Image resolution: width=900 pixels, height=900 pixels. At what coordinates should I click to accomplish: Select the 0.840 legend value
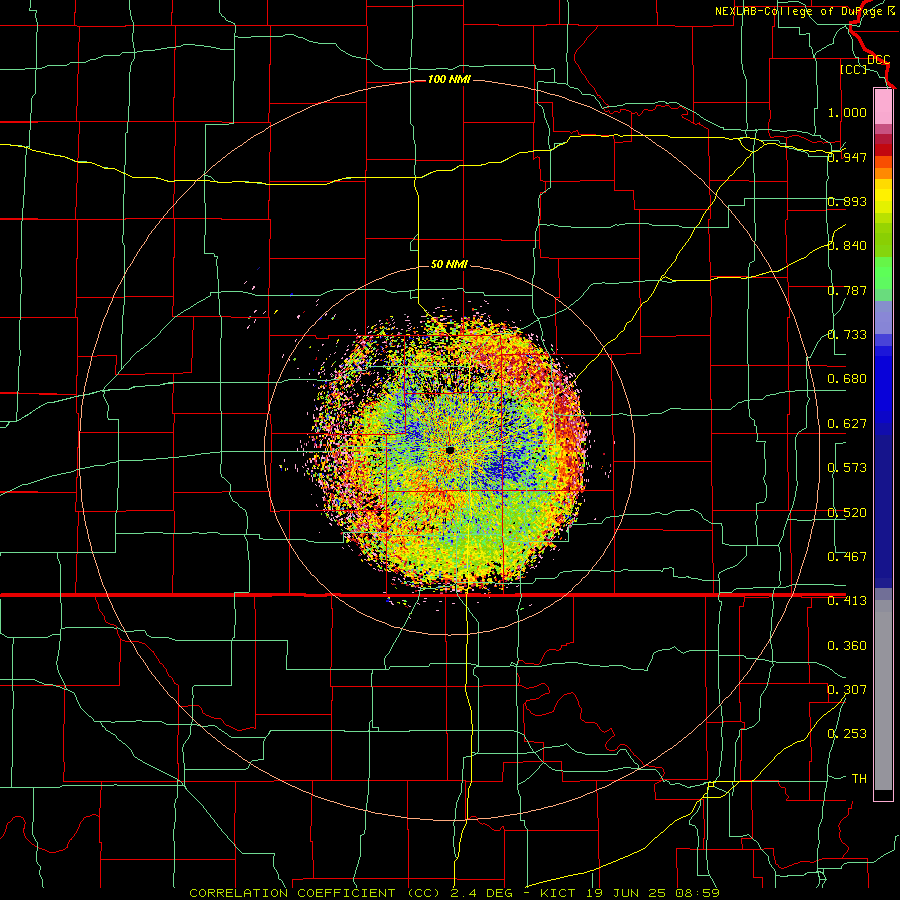pos(847,246)
